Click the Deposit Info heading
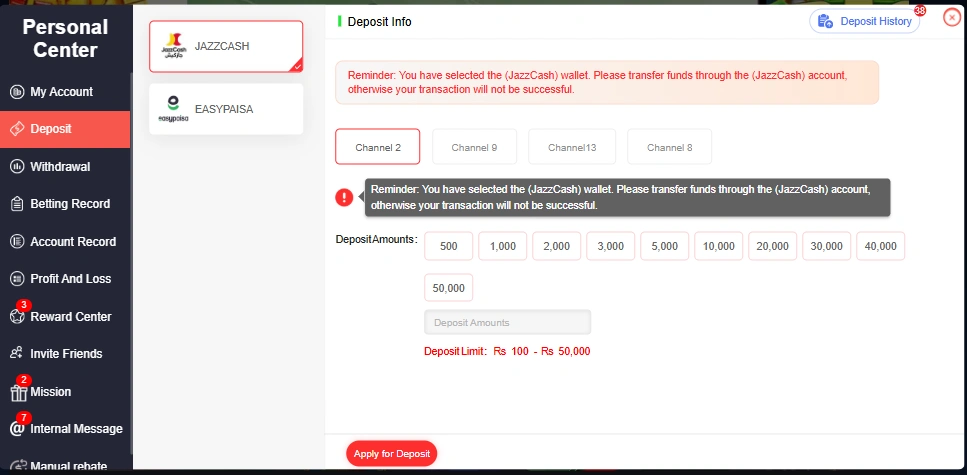 379,22
